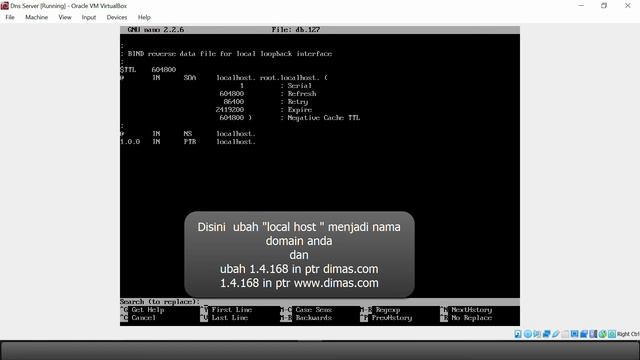
Task: Click the green mouse integration status icon
Action: point(603,334)
